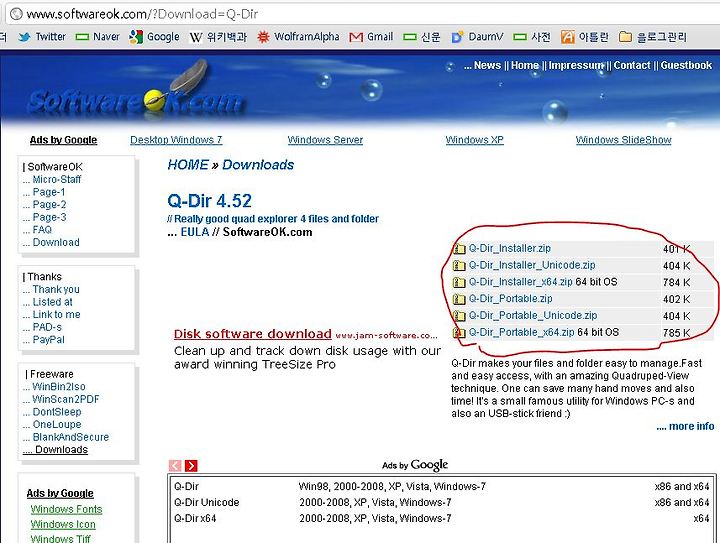Open the Windows Server ad link
Viewport: 720px width, 543px height.
click(325, 140)
